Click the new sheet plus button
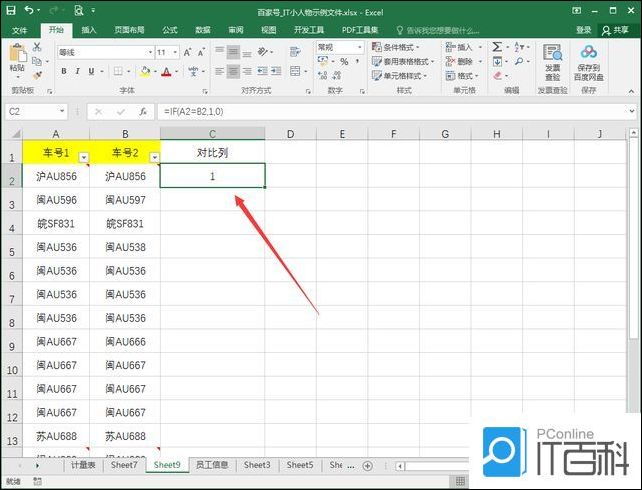Viewport: 642px width, 490px height. pos(368,465)
